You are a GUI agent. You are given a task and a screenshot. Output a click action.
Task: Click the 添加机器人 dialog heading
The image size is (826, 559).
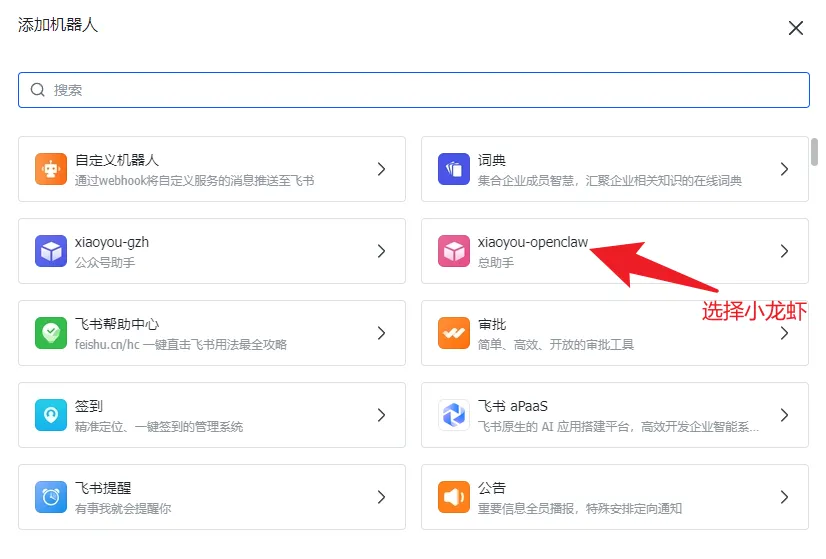pos(58,25)
